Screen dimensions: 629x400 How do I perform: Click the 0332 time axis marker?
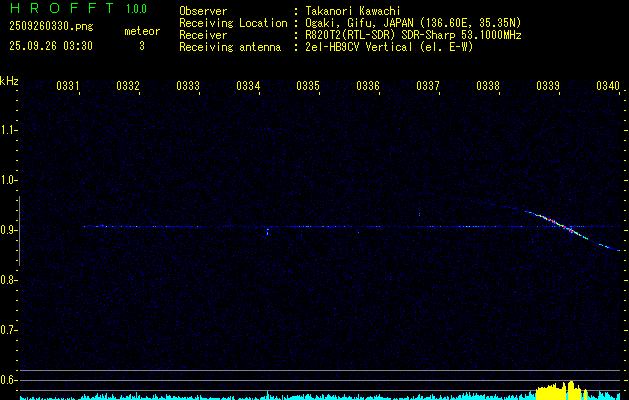pos(128,85)
